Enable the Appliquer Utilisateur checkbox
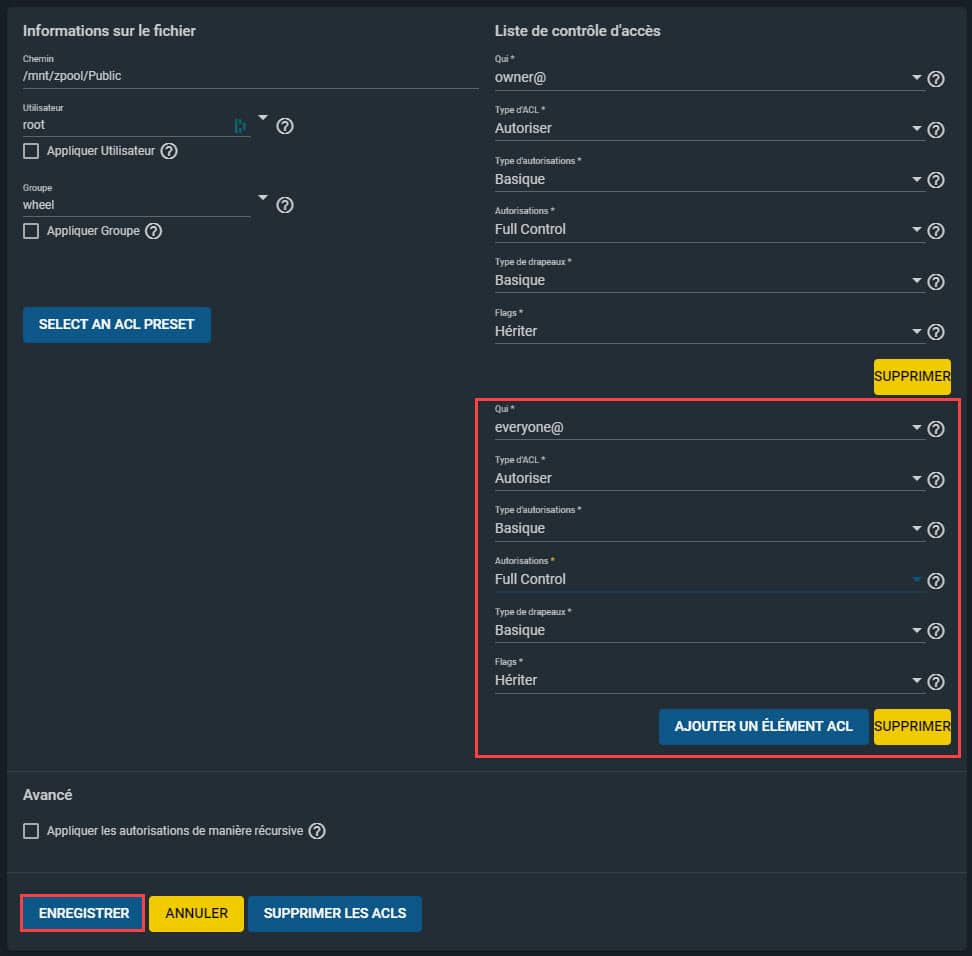 click(x=31, y=151)
